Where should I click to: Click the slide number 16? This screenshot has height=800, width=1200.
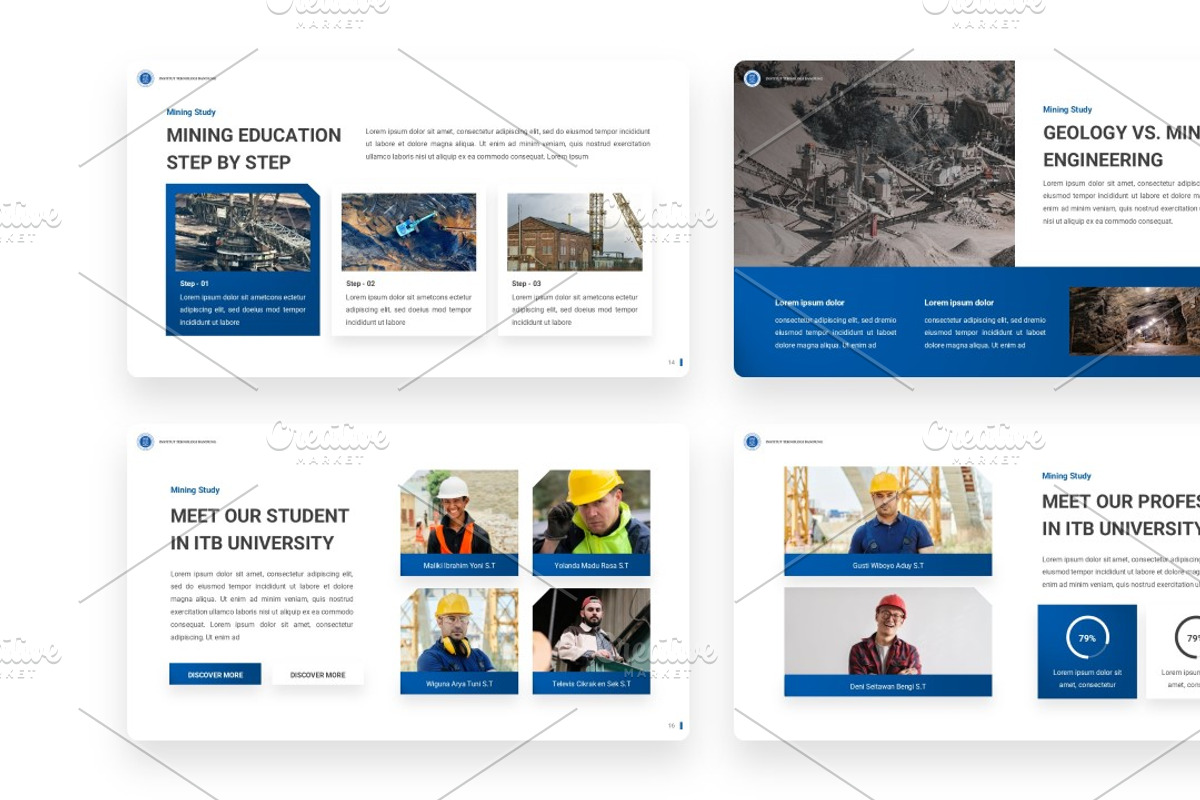point(672,726)
